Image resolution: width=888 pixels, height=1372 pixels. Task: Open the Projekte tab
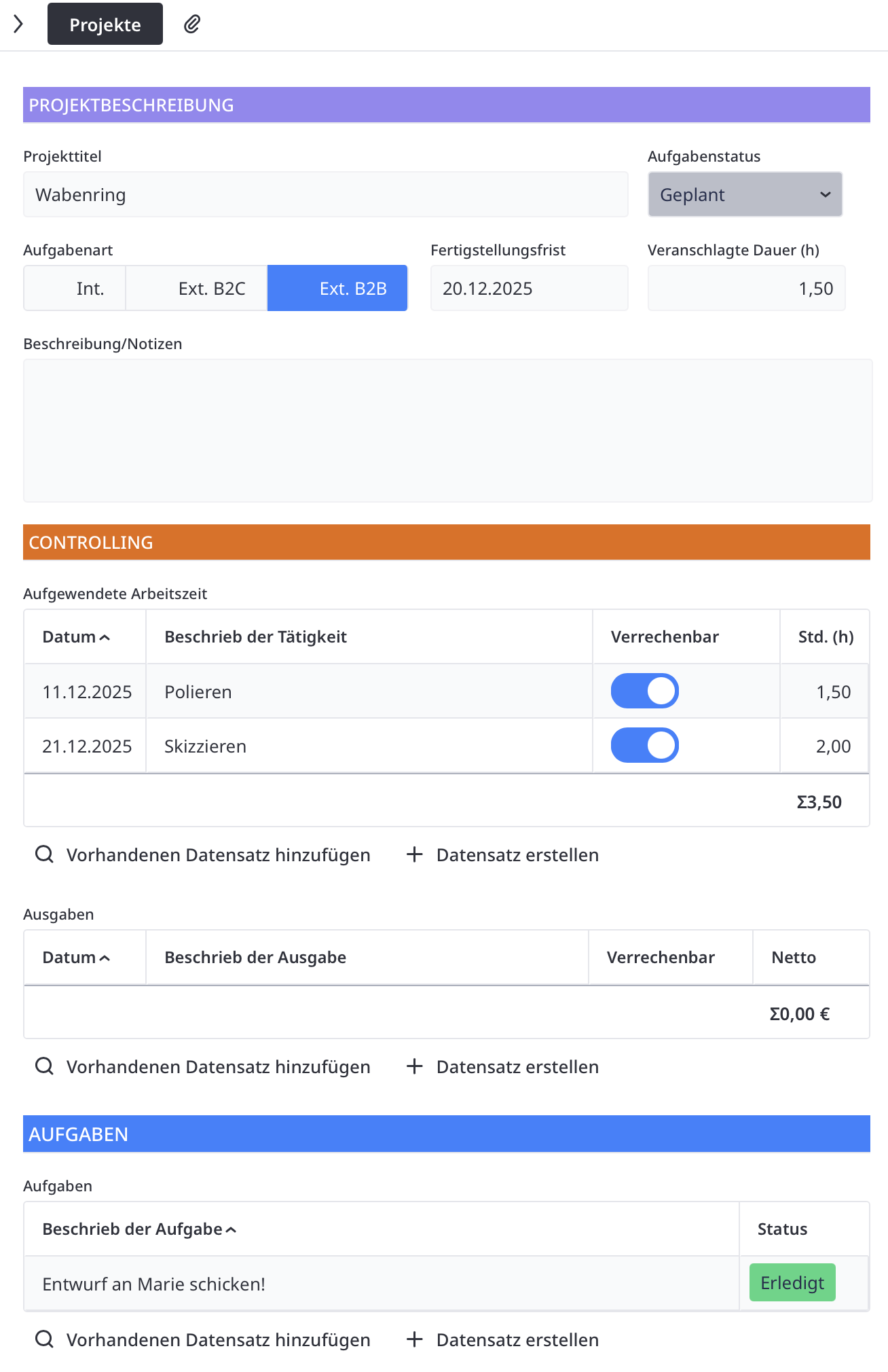pyautogui.click(x=105, y=24)
